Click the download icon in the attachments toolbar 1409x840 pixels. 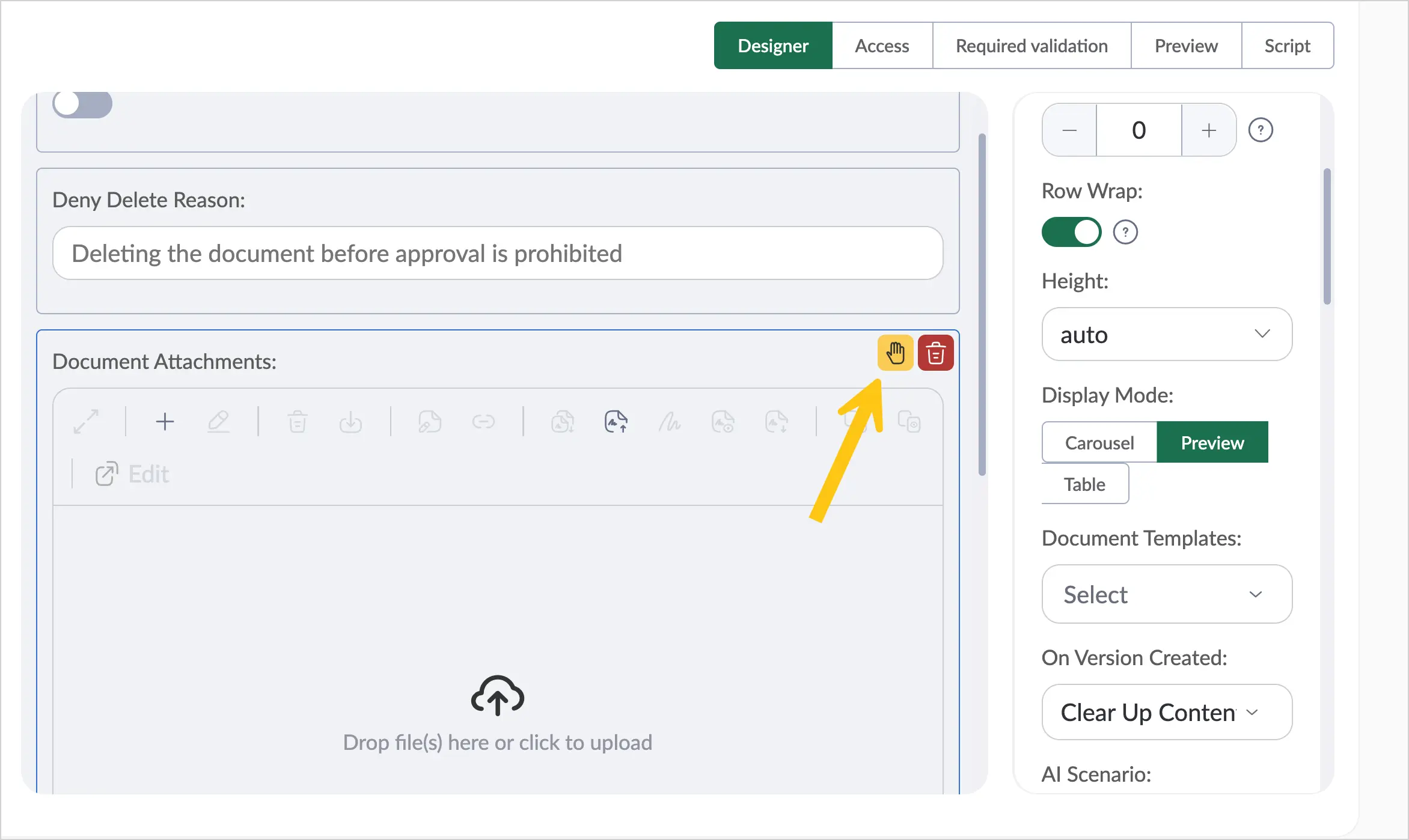(x=350, y=422)
